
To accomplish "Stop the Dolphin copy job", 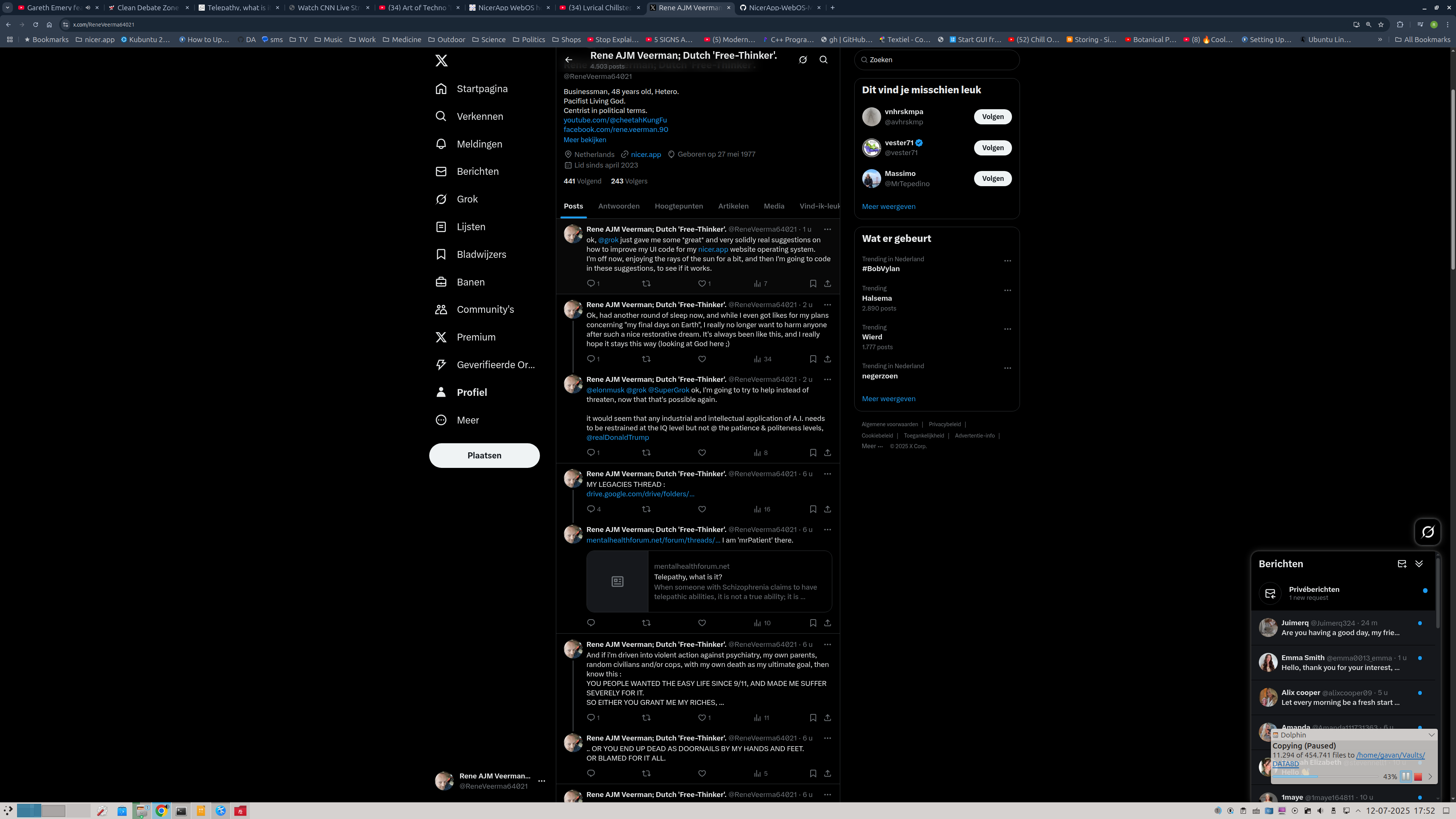I will (x=1418, y=777).
